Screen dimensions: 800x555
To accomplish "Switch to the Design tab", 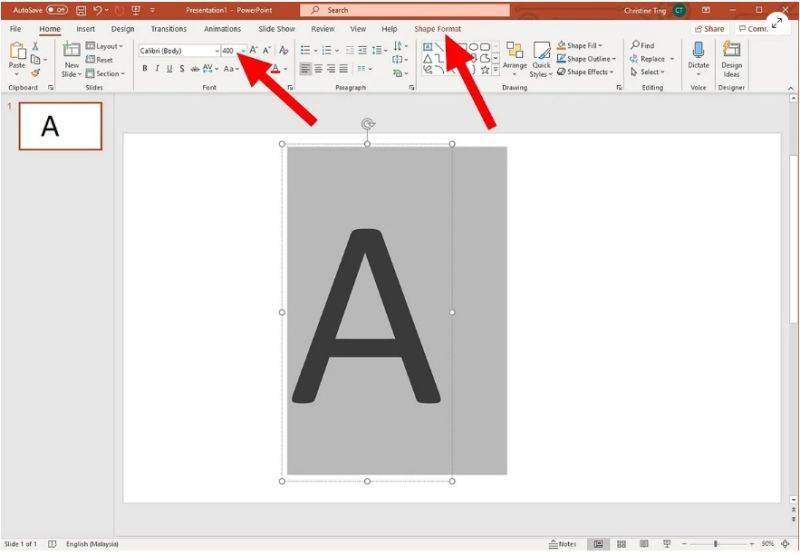I will (123, 29).
